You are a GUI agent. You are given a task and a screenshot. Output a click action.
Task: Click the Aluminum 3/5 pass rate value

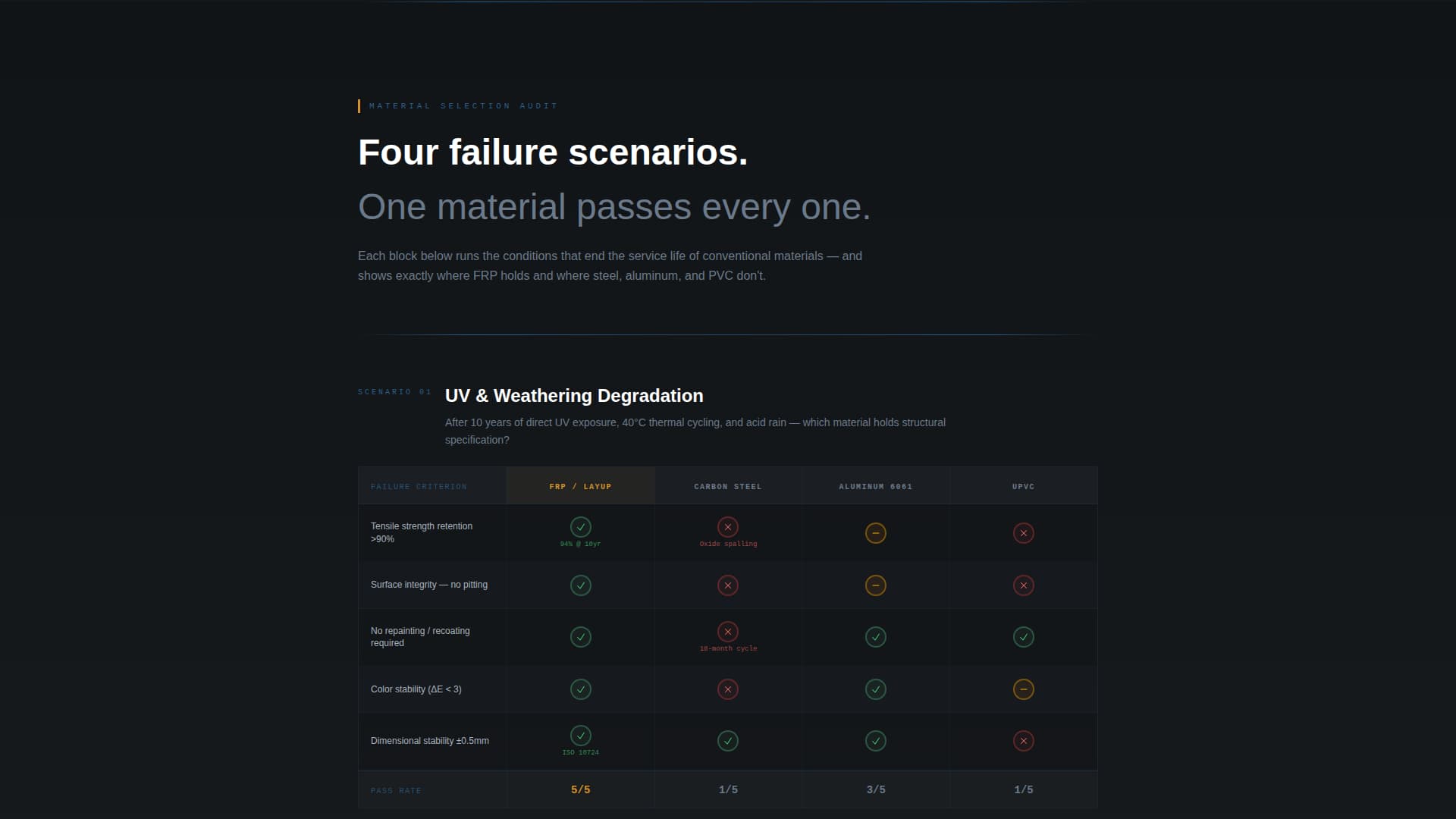click(875, 790)
